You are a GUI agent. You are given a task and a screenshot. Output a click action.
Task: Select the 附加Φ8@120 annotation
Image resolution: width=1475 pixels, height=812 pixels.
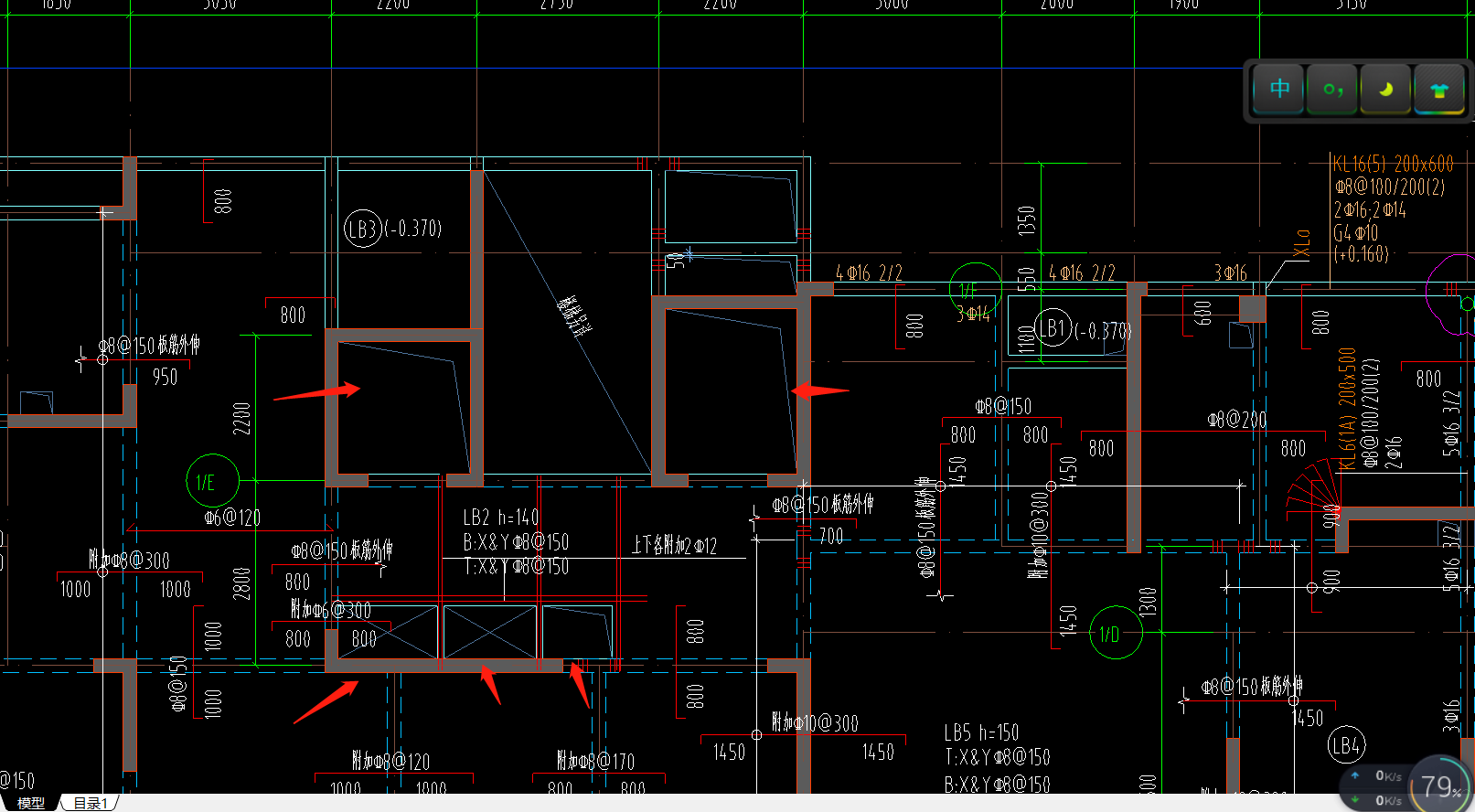point(390,761)
